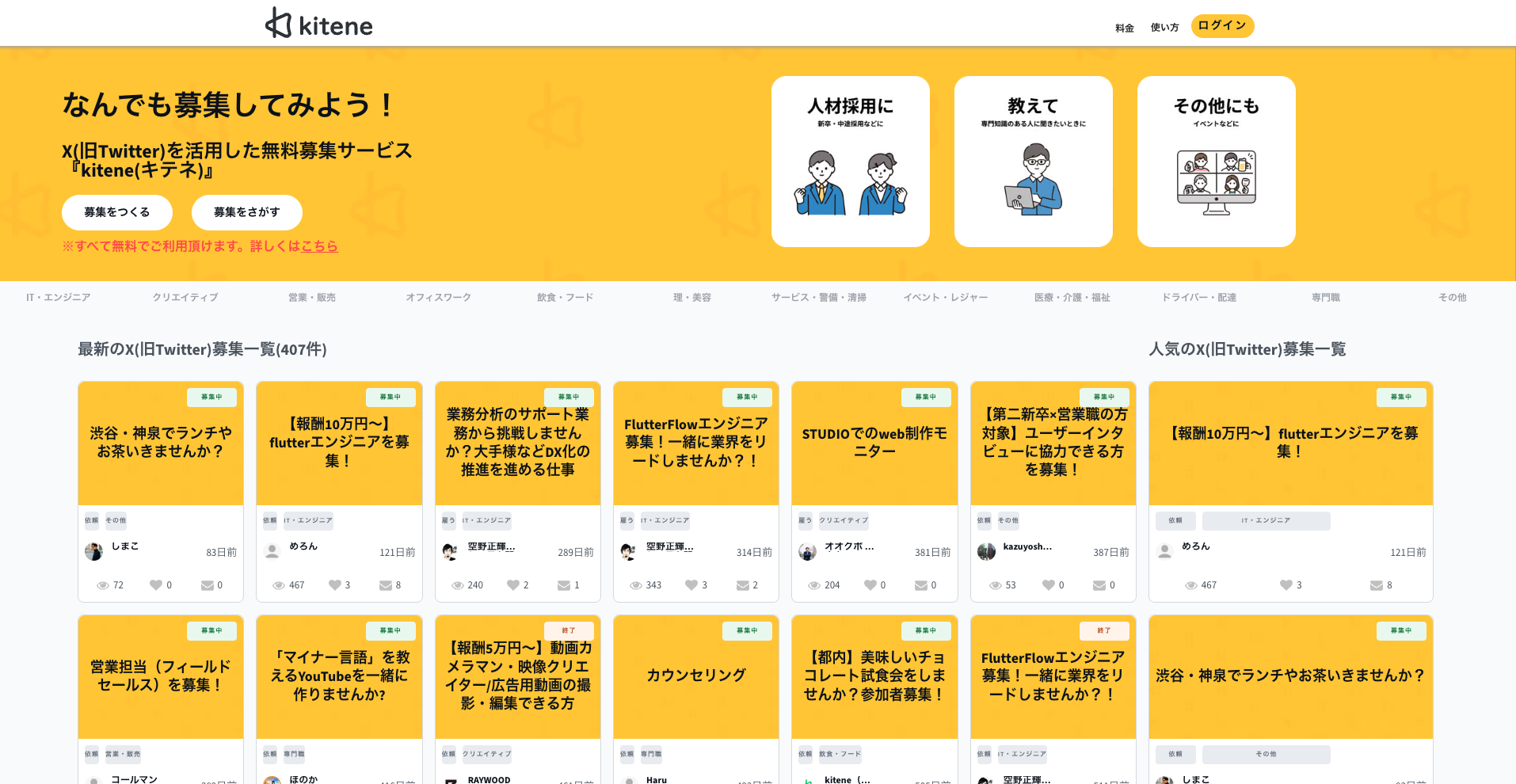This screenshot has width=1516, height=784.
Task: Click 空野正輝 avatar on the 289日前 card
Action: pyautogui.click(x=451, y=551)
